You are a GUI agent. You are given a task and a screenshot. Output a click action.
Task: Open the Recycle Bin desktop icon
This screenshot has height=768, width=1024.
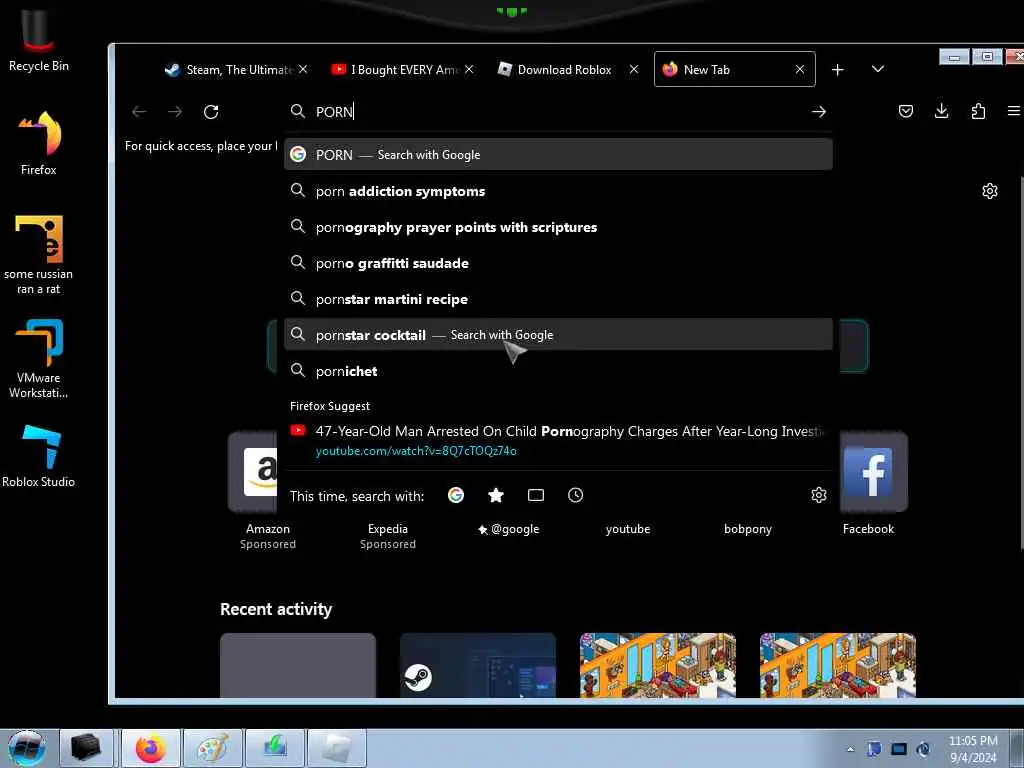point(39,40)
